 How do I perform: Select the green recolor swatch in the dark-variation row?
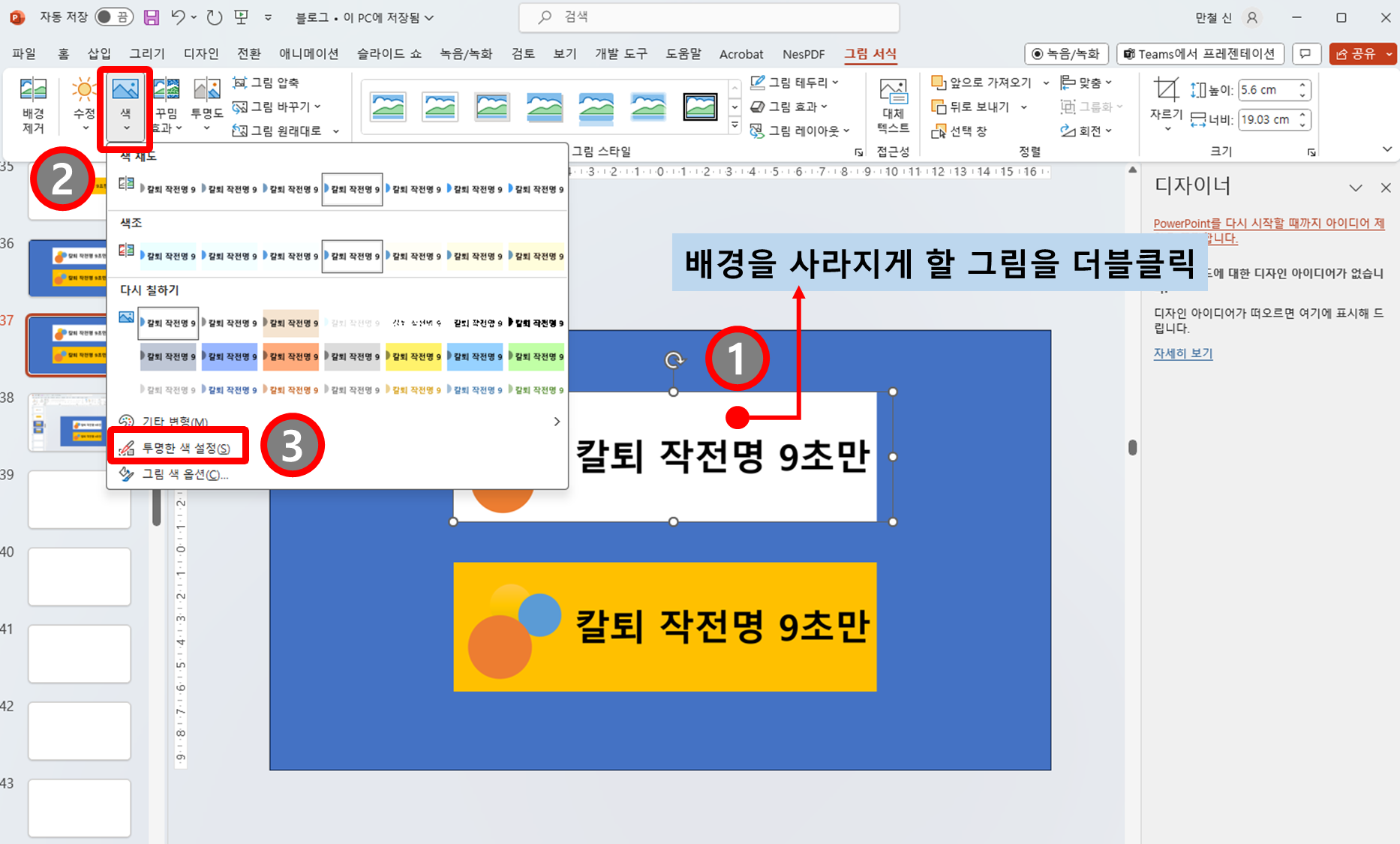click(536, 356)
